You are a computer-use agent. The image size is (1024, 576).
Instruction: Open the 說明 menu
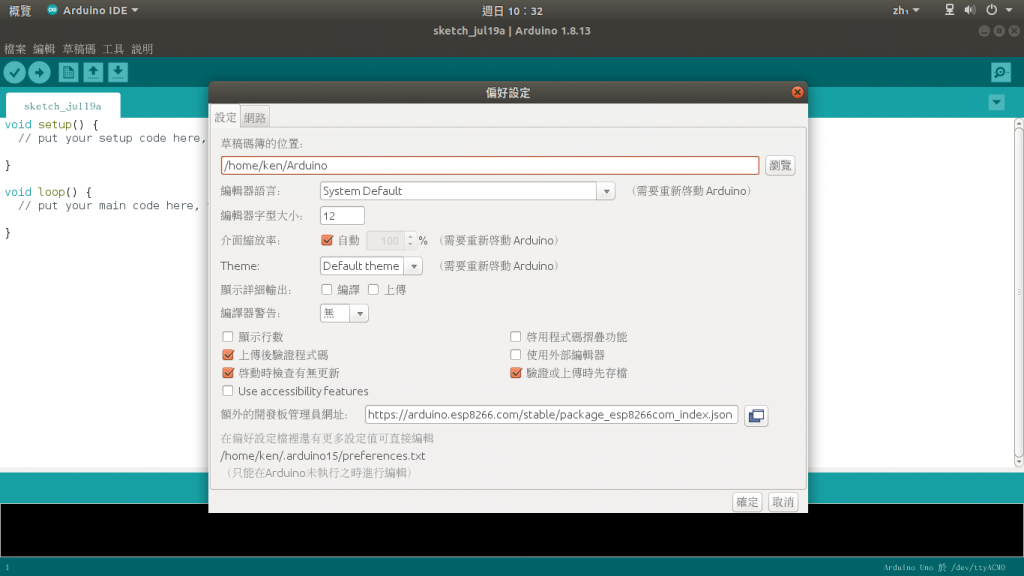[142, 49]
